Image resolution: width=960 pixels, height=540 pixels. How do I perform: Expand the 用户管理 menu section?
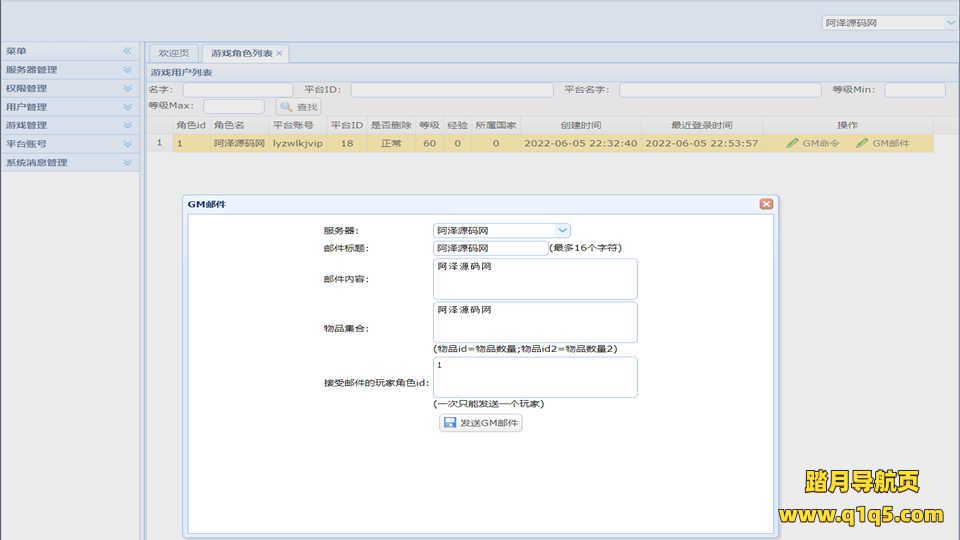(x=127, y=107)
